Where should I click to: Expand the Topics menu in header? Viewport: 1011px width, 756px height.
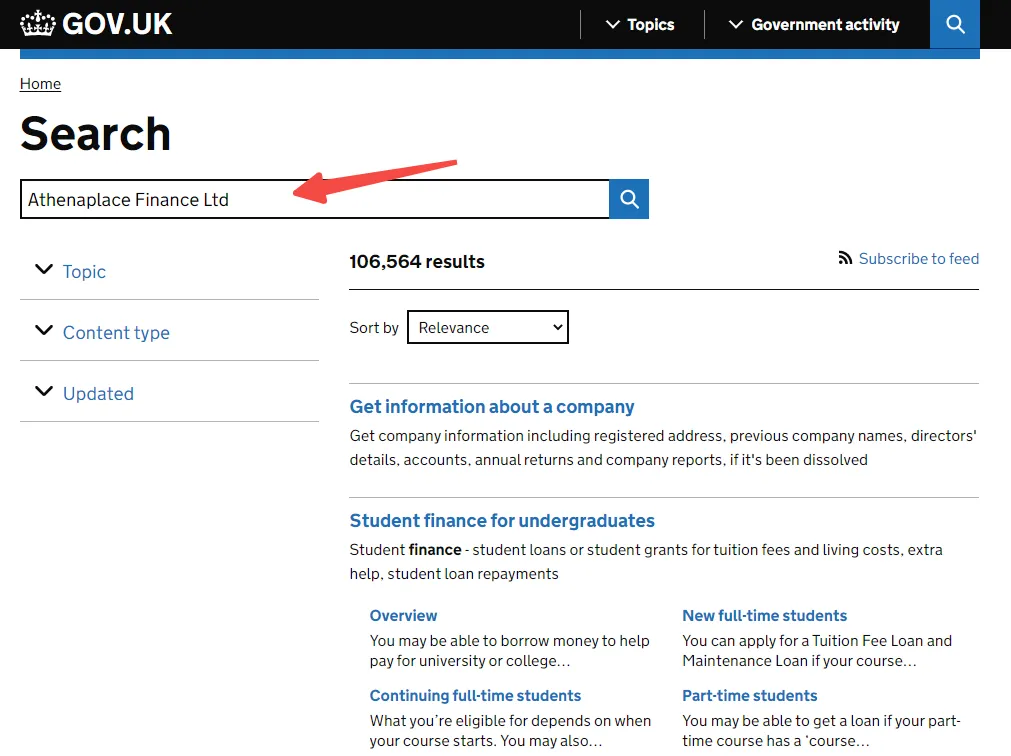640,24
